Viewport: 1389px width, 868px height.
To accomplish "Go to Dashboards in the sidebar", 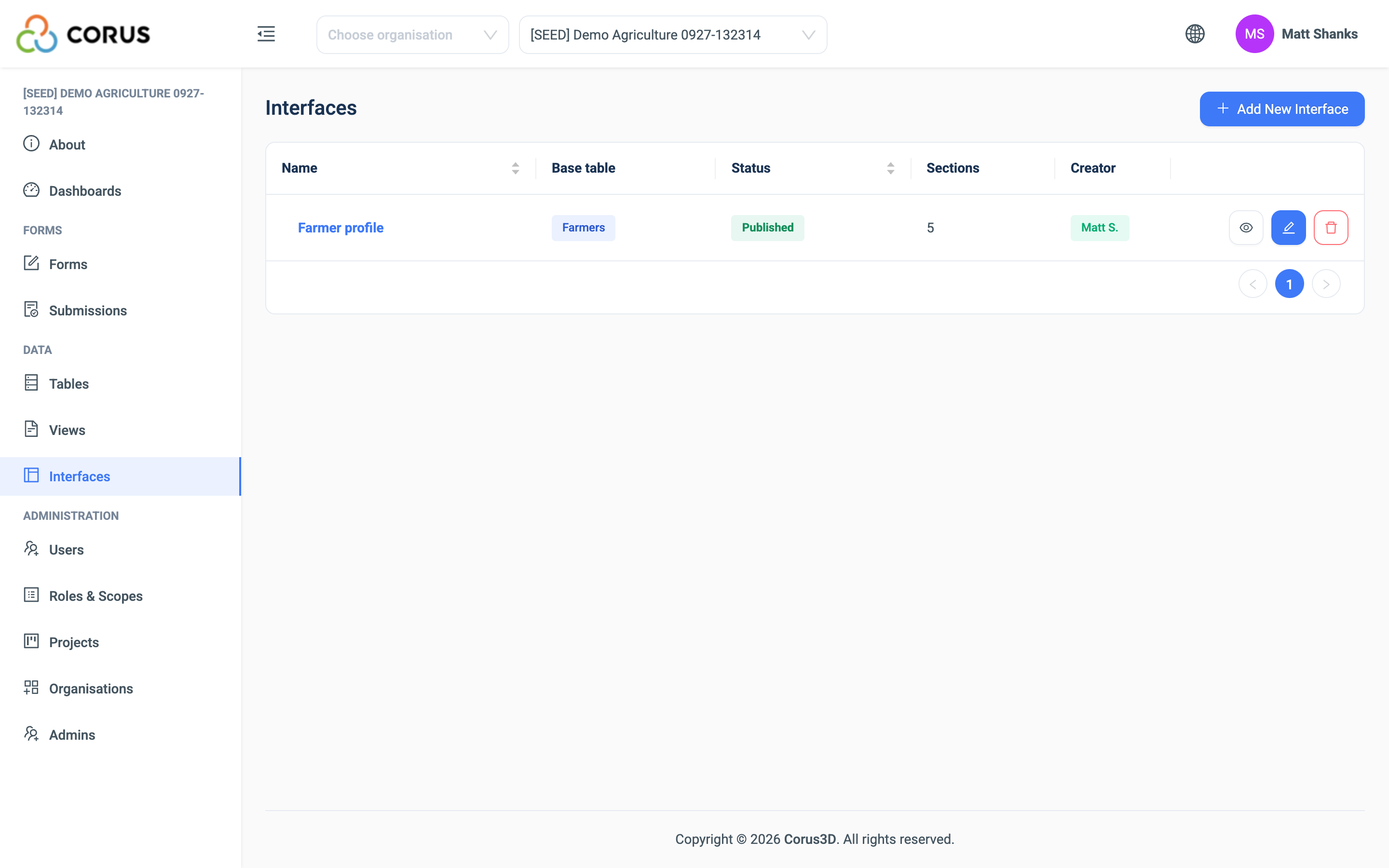I will 121,190.
